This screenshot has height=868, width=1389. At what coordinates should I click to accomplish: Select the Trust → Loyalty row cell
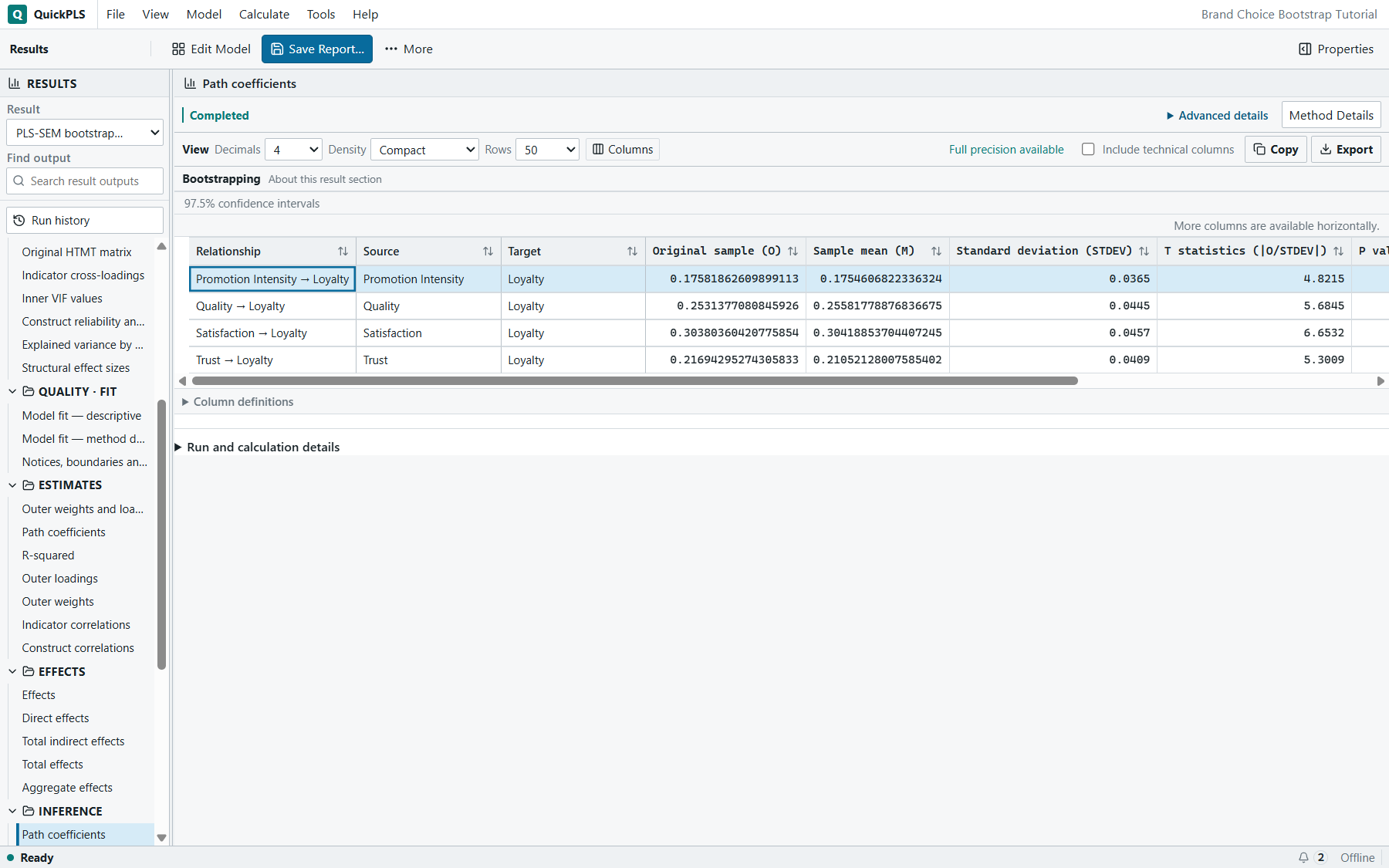pyautogui.click(x=272, y=360)
